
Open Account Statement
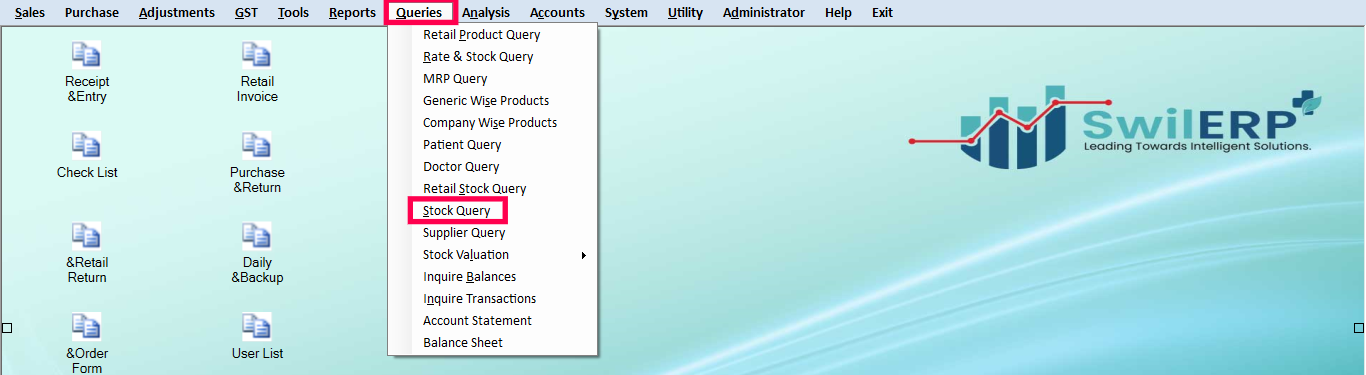pyautogui.click(x=492, y=321)
